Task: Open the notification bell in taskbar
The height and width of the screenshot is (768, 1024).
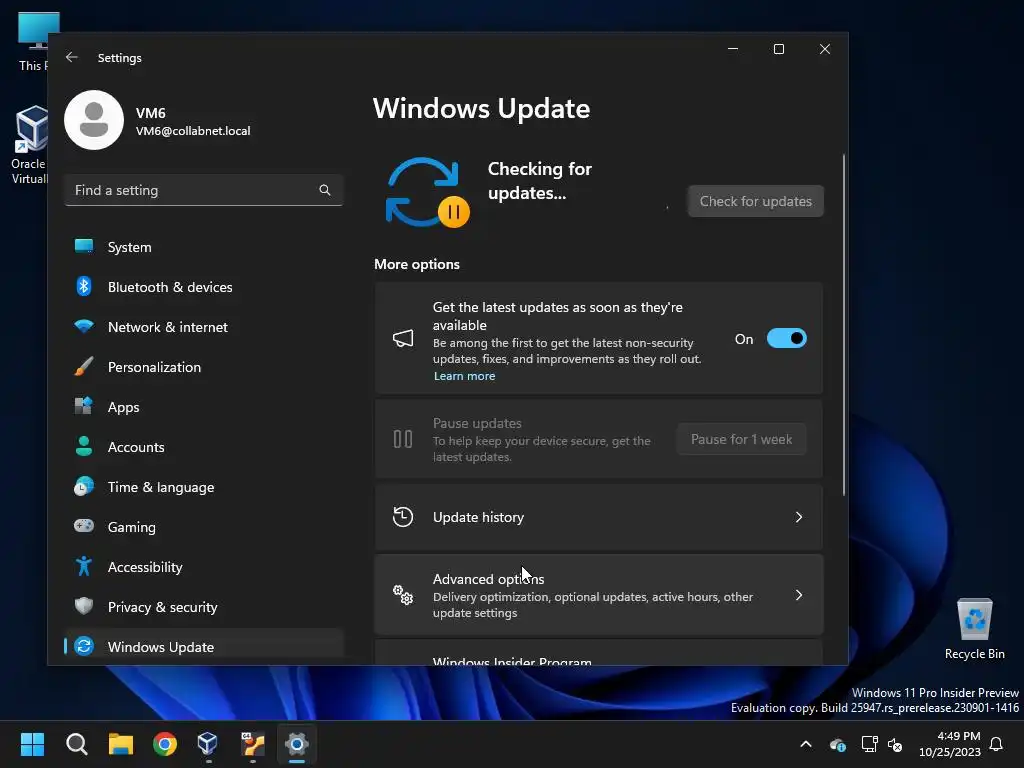Action: (997, 744)
